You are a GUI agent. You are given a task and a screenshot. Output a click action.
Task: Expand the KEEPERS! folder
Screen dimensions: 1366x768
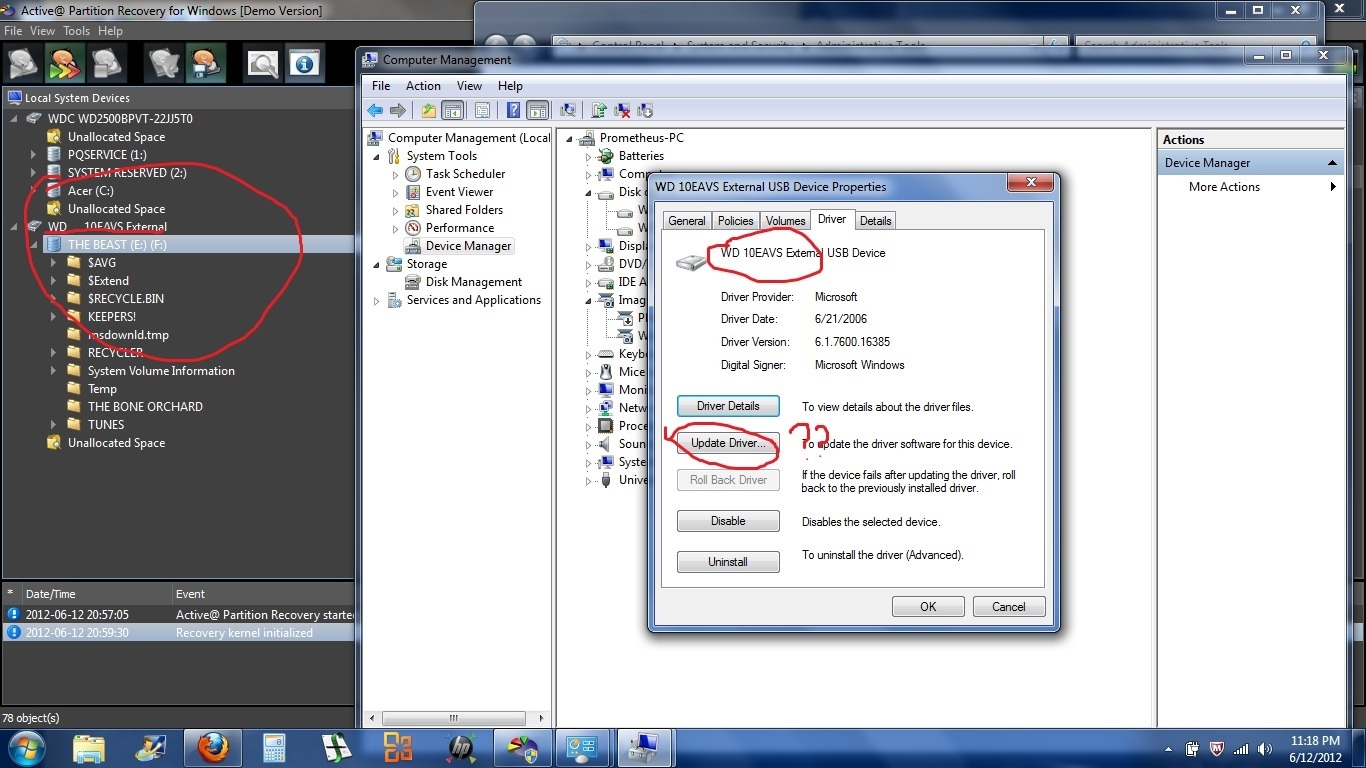(x=53, y=317)
